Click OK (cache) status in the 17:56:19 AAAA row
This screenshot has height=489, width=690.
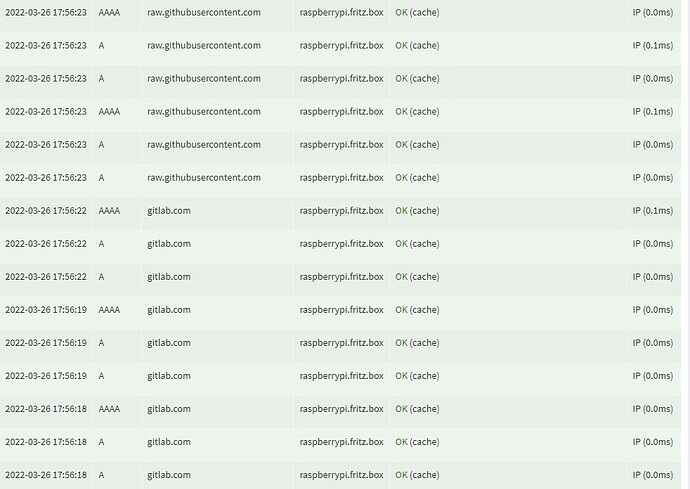coord(417,309)
